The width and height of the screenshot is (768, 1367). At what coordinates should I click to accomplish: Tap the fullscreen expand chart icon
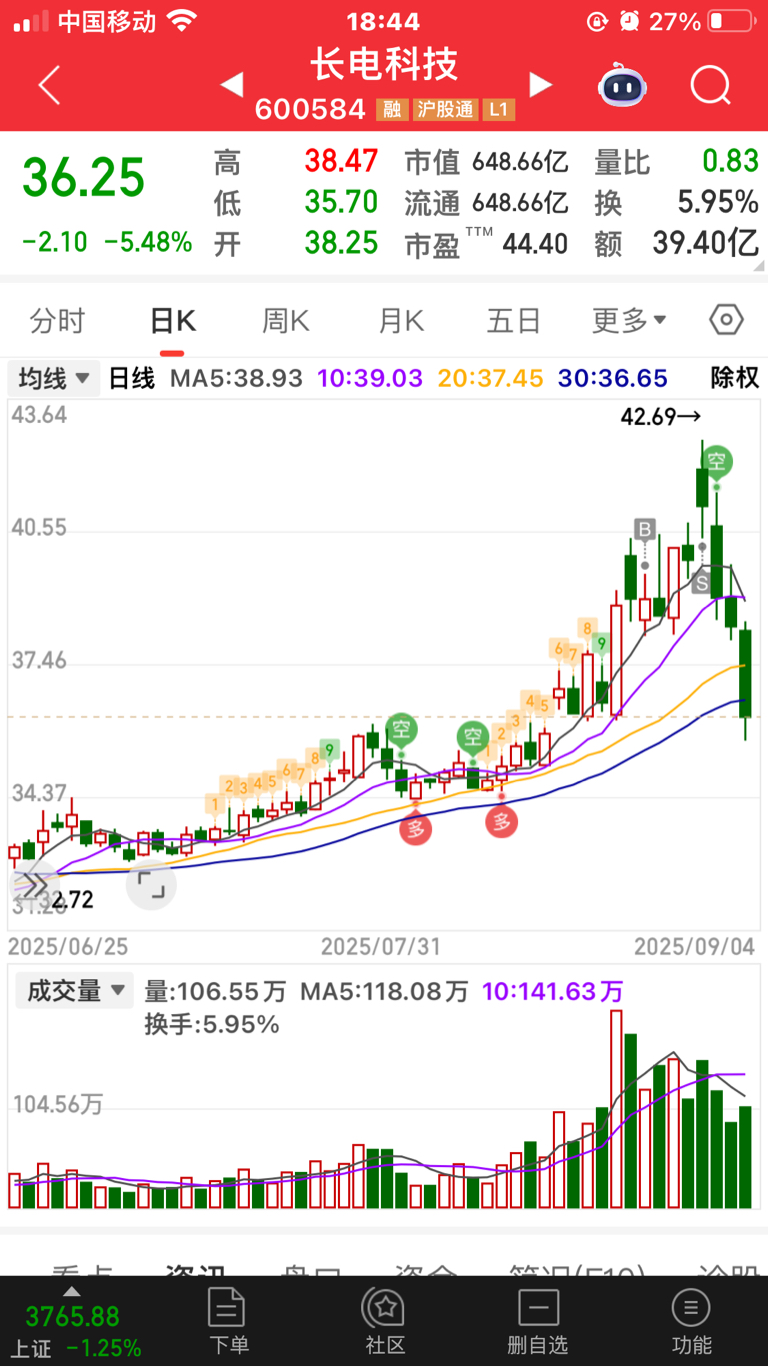(152, 885)
